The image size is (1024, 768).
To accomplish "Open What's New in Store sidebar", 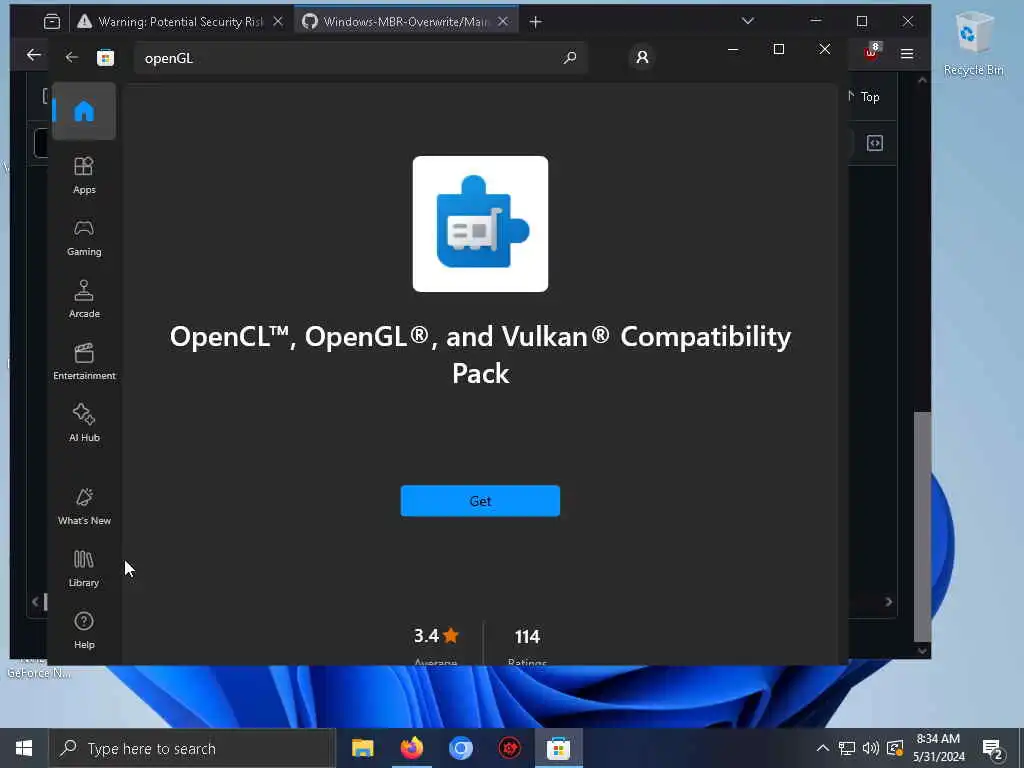I will (84, 507).
